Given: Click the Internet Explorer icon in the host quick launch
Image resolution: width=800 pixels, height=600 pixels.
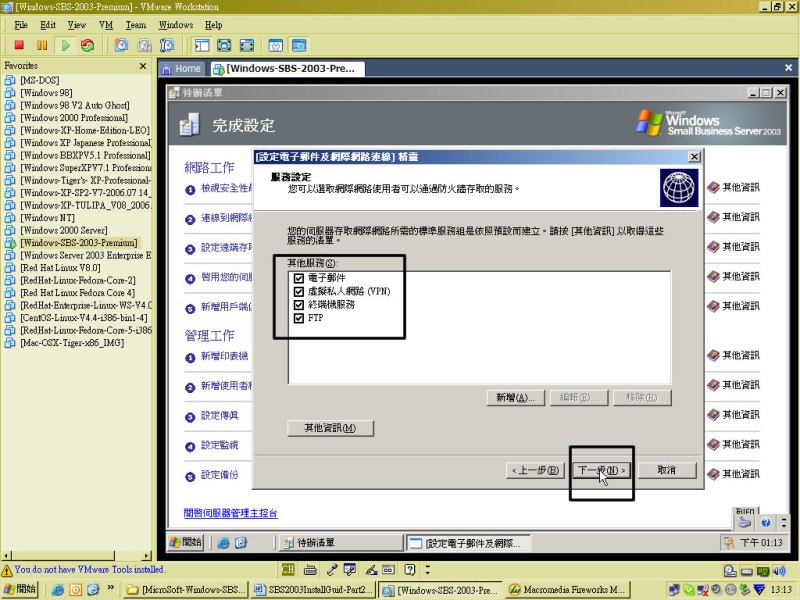Looking at the screenshot, I should click(x=58, y=590).
